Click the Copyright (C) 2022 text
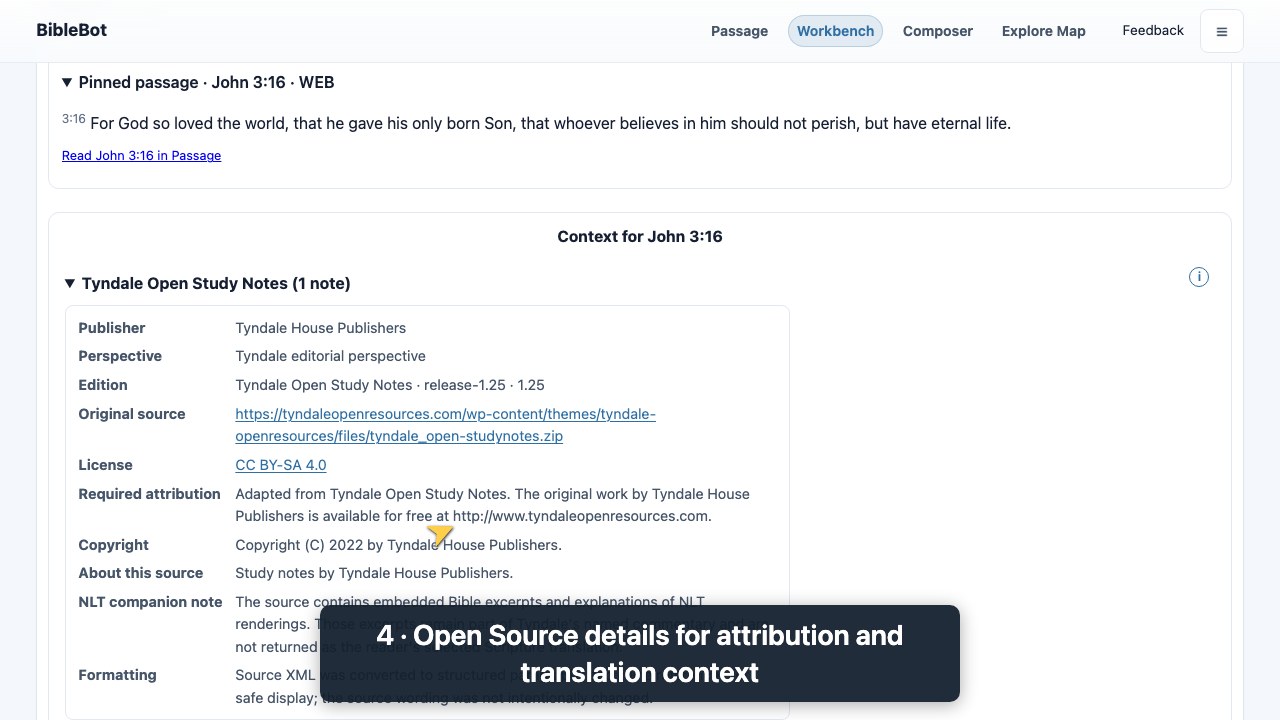1280x720 pixels. point(398,545)
